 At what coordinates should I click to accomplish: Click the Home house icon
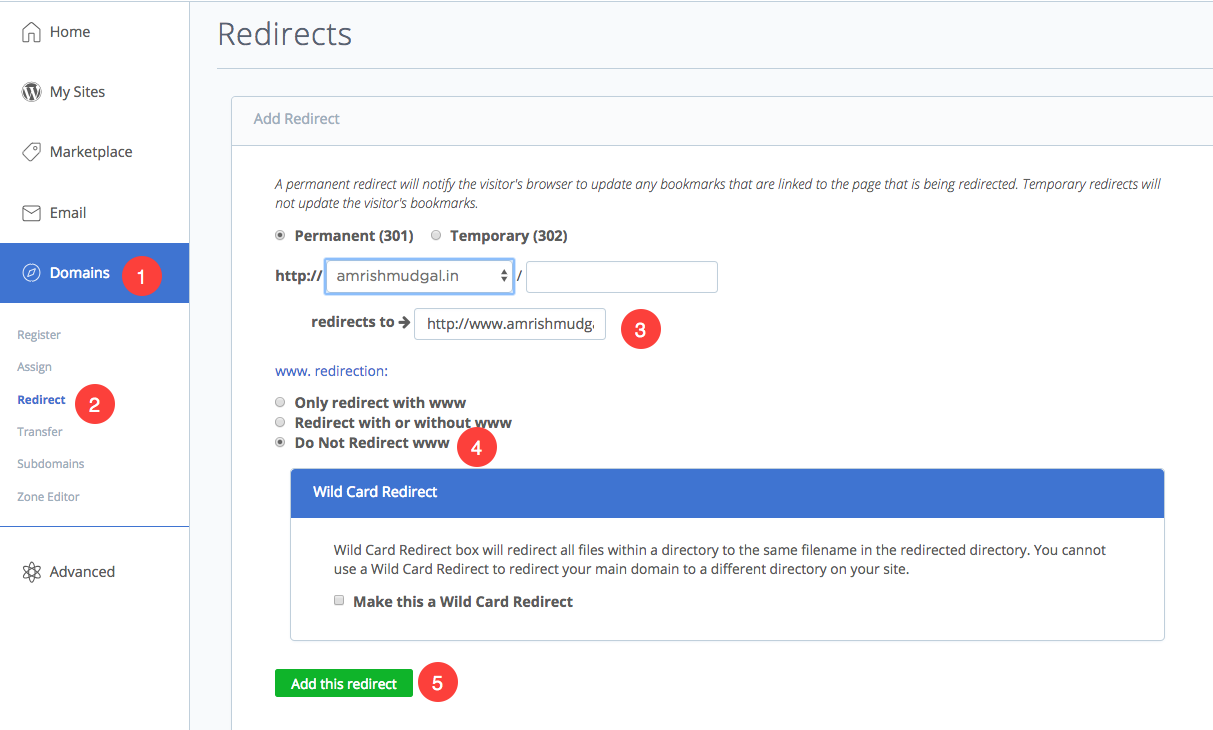click(x=31, y=32)
